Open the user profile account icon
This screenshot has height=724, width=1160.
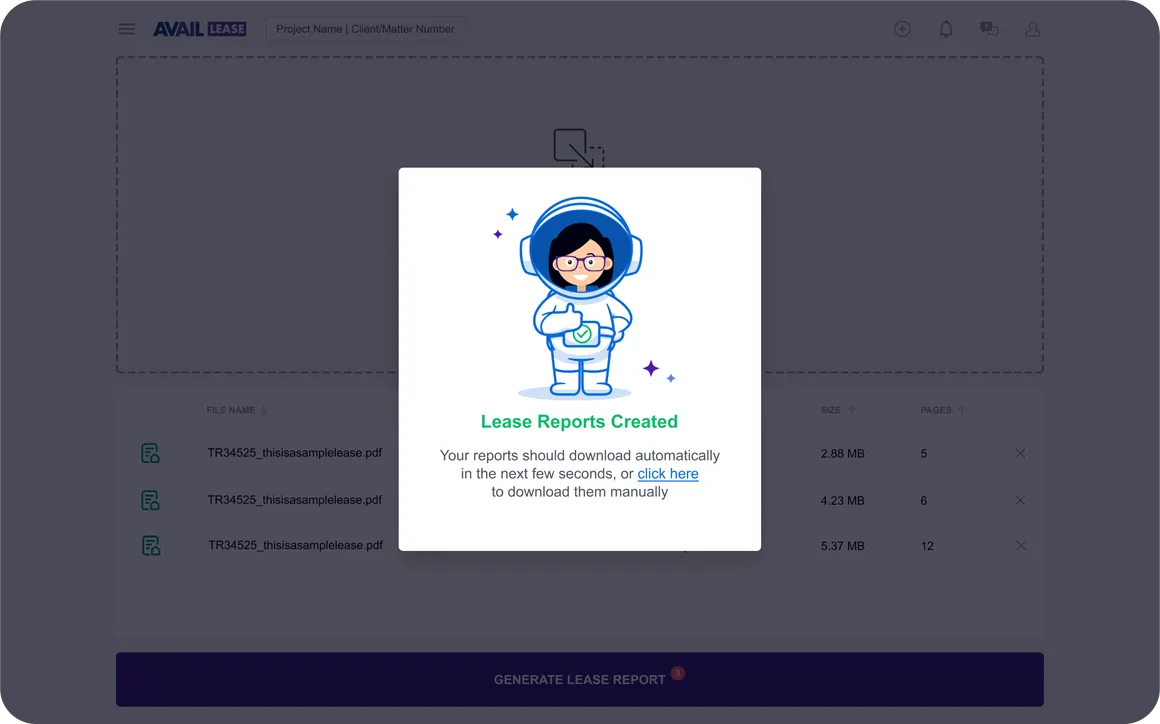(1032, 29)
